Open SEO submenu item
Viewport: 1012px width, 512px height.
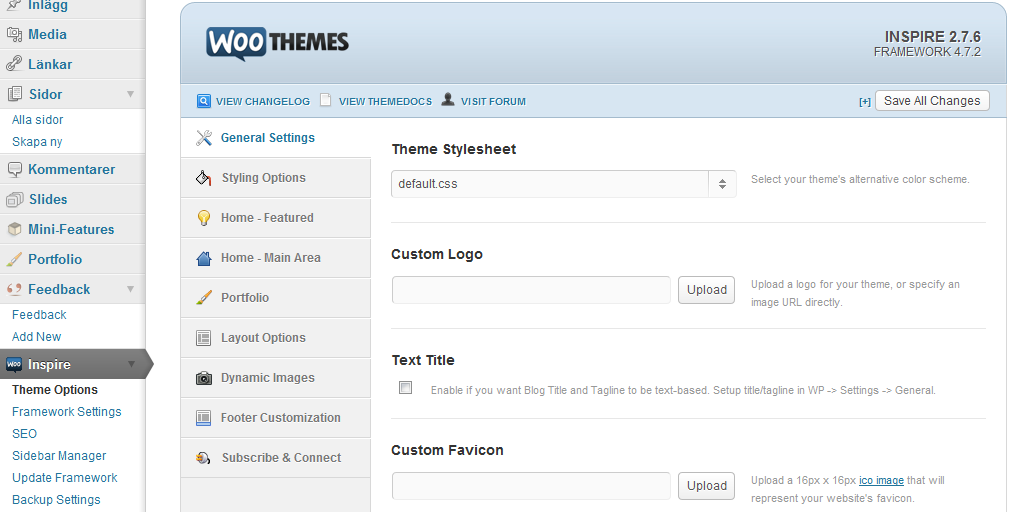click(24, 433)
